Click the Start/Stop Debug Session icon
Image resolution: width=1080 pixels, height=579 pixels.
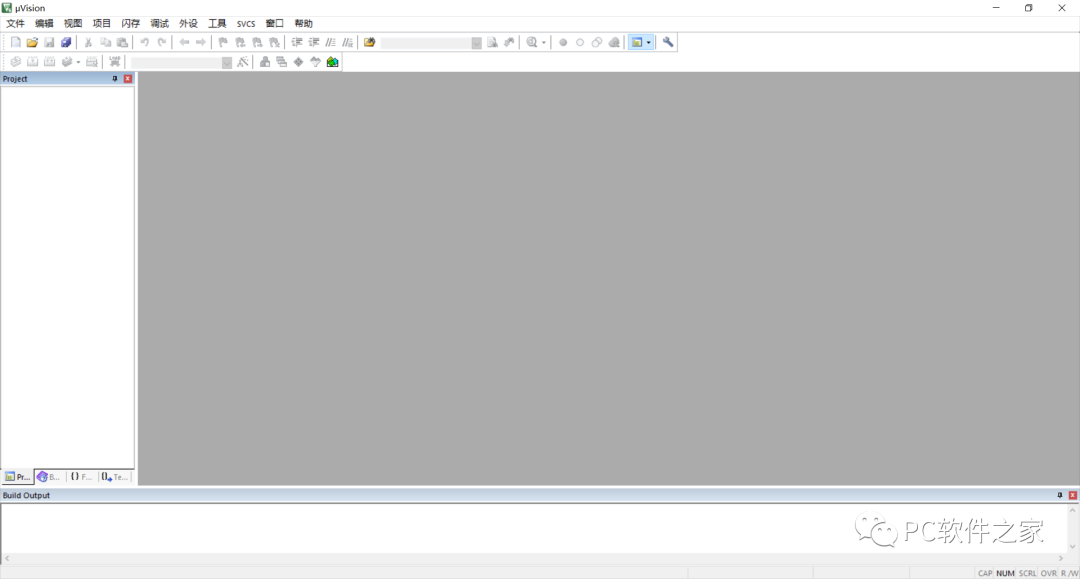click(532, 42)
